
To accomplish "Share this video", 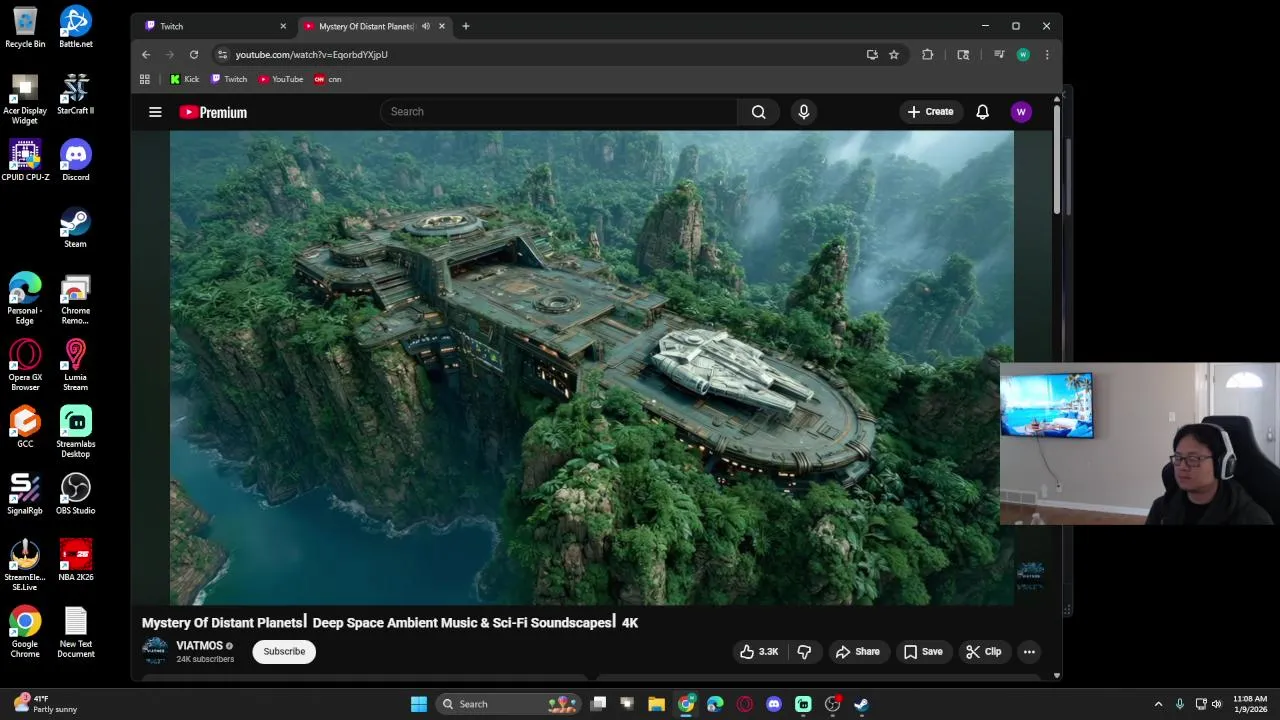I will pyautogui.click(x=858, y=652).
